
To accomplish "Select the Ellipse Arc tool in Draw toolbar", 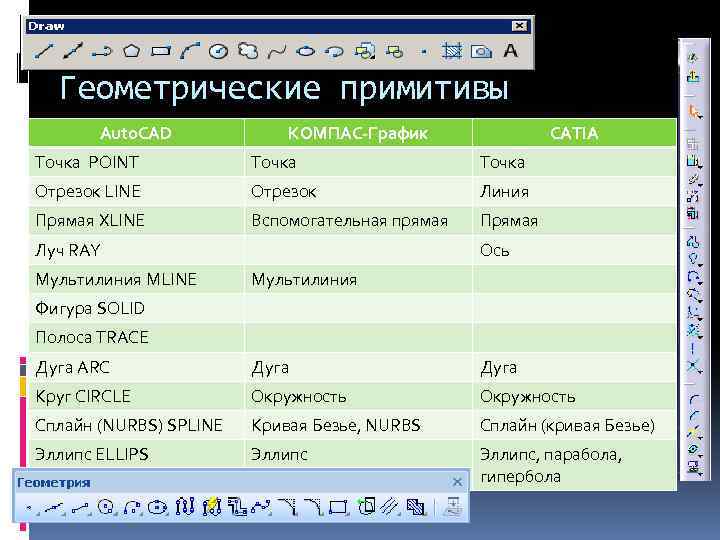I will (334, 51).
